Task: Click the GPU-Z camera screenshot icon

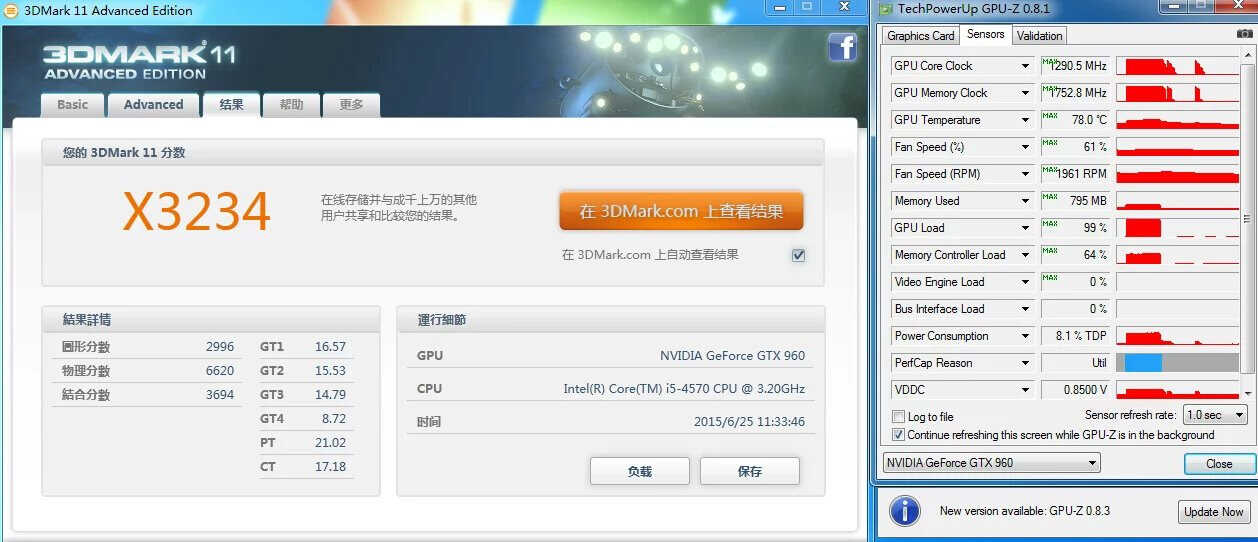Action: pos(1244,34)
